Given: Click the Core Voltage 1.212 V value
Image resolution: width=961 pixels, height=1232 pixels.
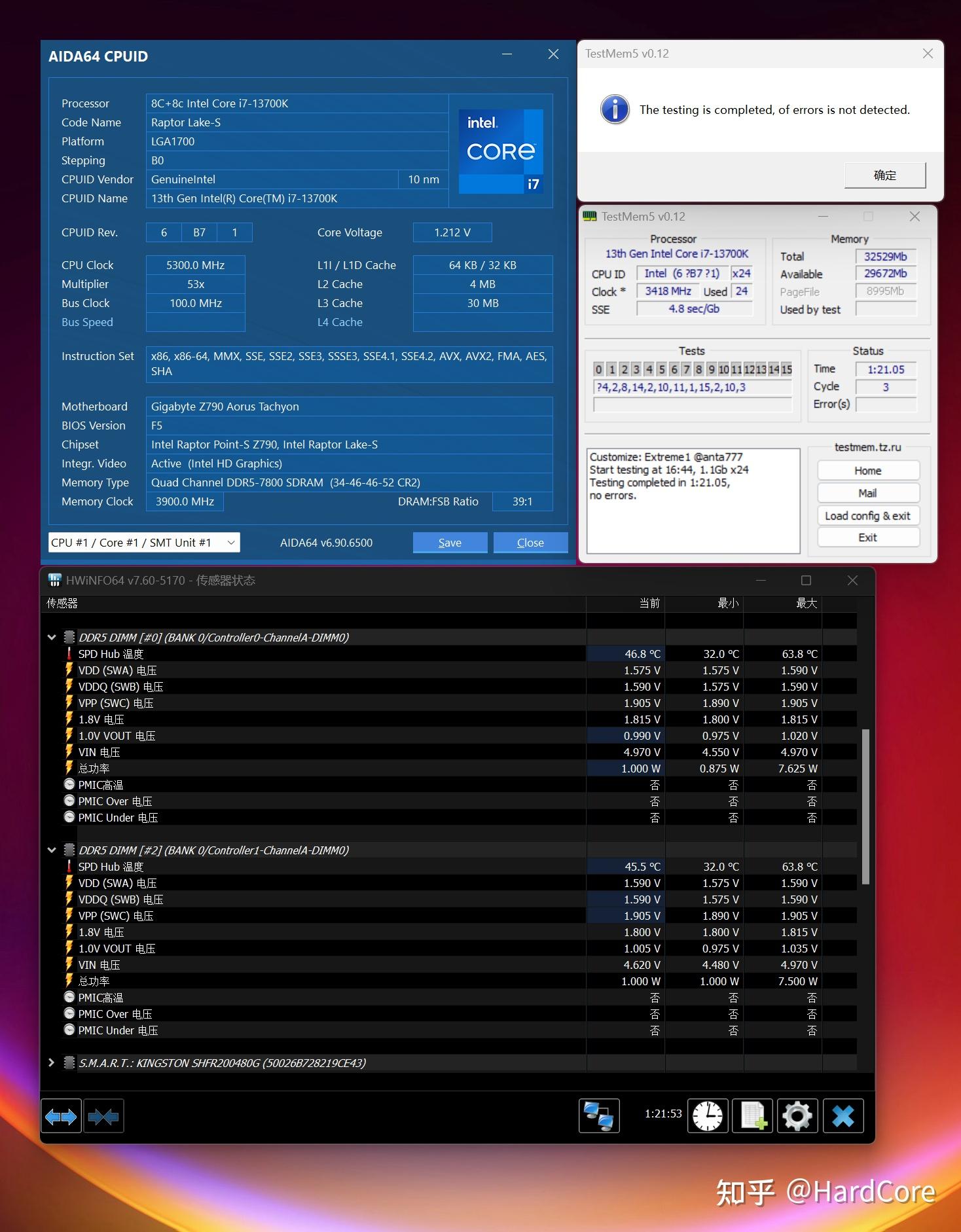Looking at the screenshot, I should 452,232.
